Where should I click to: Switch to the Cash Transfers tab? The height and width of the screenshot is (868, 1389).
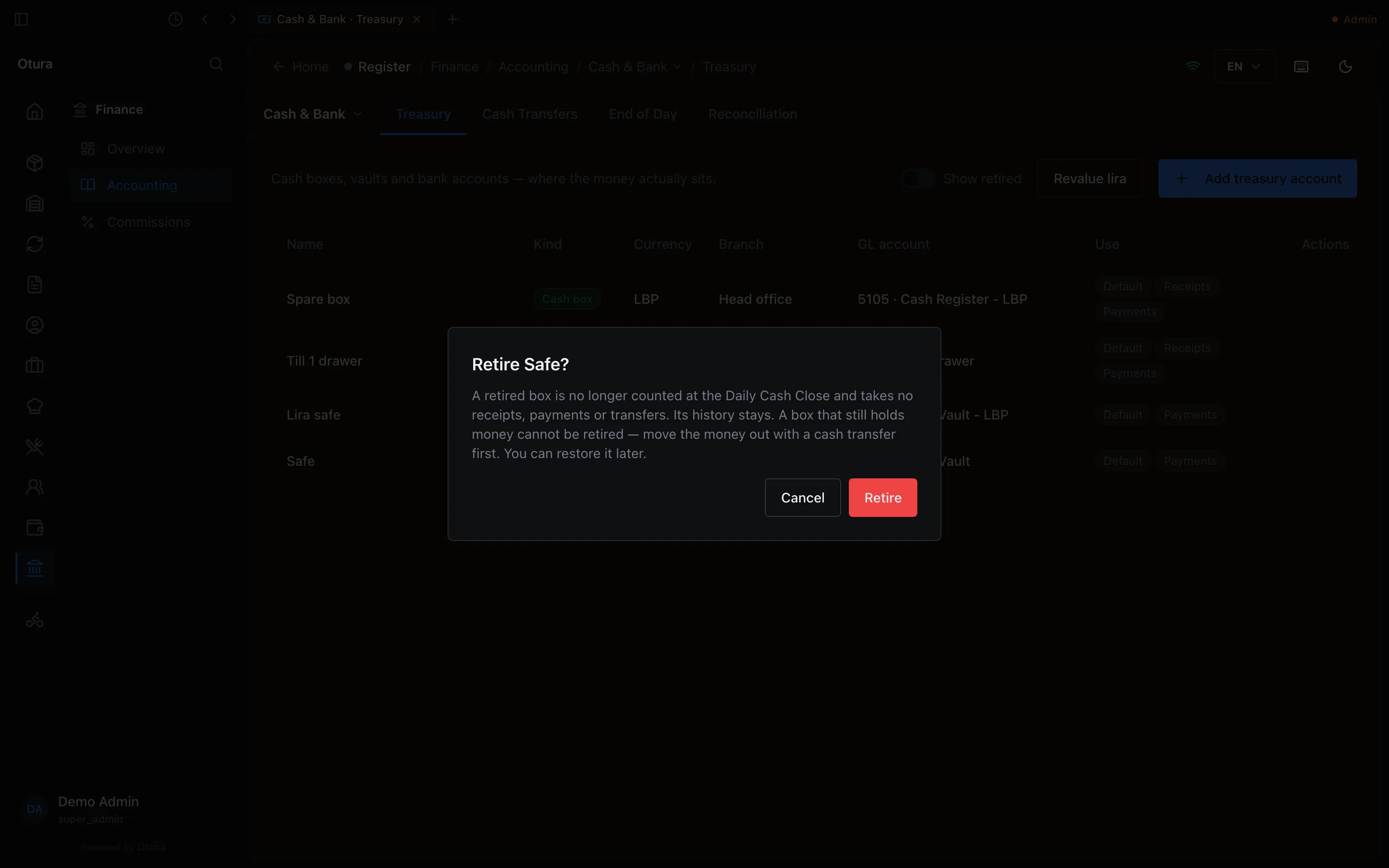[530, 114]
